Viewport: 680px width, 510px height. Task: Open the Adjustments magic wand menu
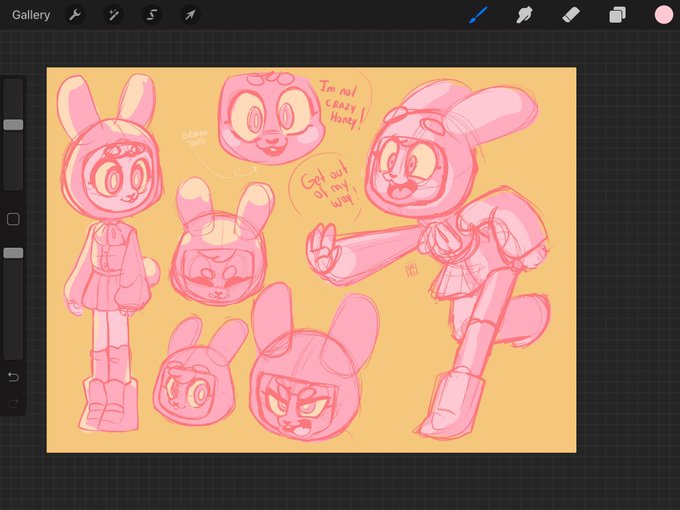click(x=113, y=15)
